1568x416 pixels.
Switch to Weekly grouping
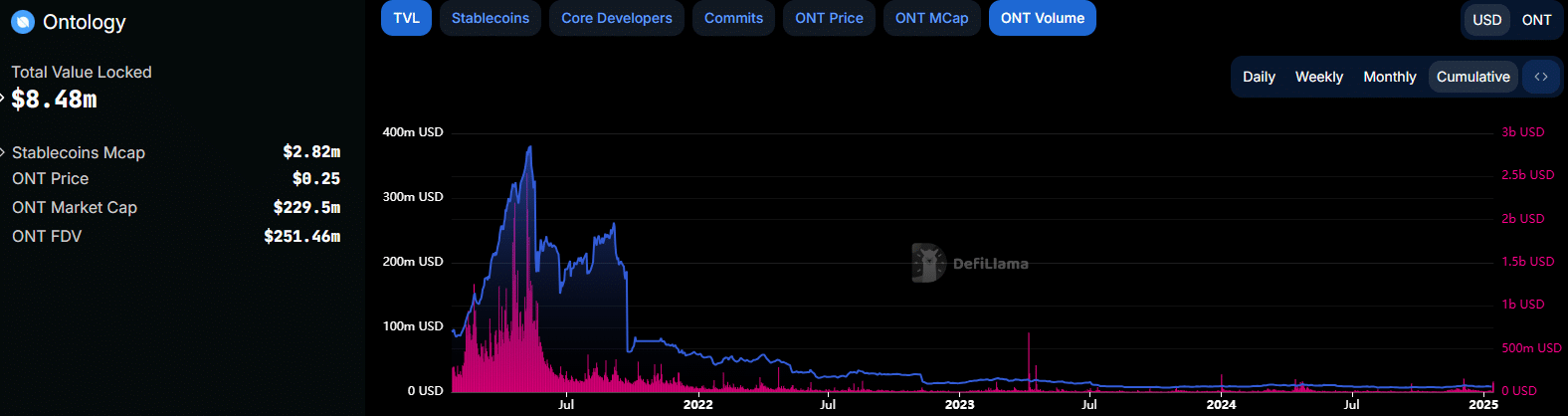tap(1318, 77)
